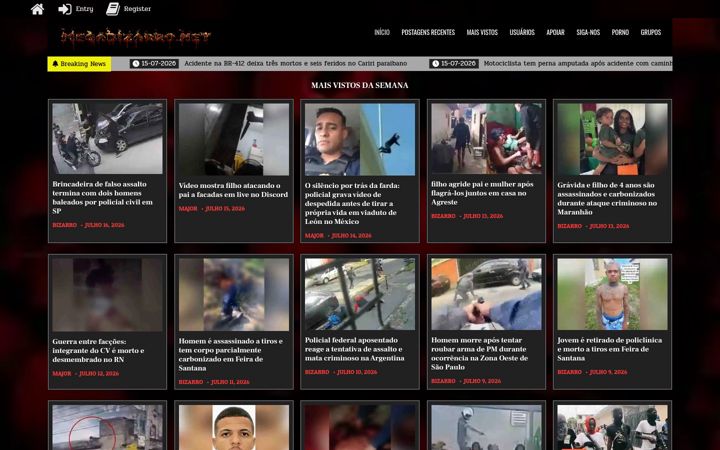Screen dimensions: 720x450
Task: Click MAJOR tag under Discord live headline
Action: [188, 209]
